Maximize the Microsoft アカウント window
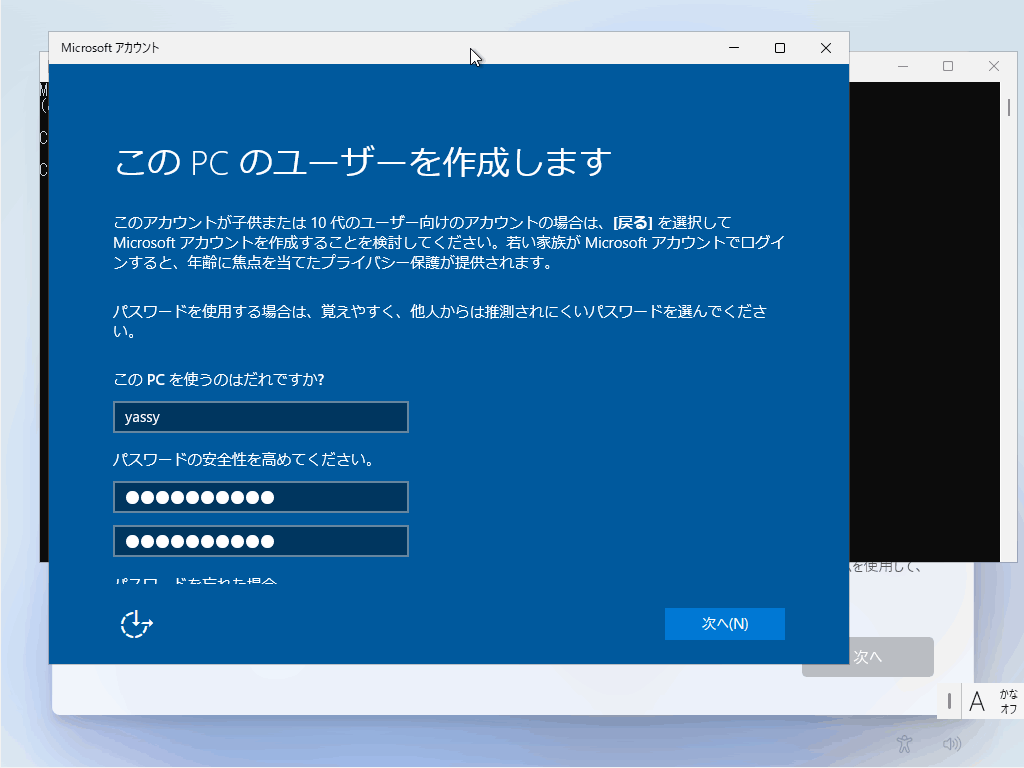This screenshot has height=768, width=1024. pyautogui.click(x=780, y=48)
